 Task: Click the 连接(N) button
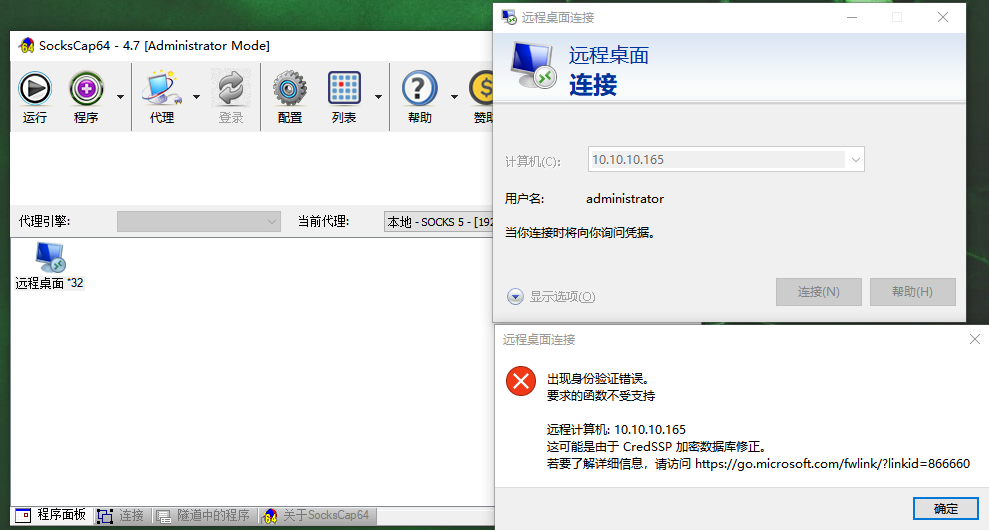[819, 292]
